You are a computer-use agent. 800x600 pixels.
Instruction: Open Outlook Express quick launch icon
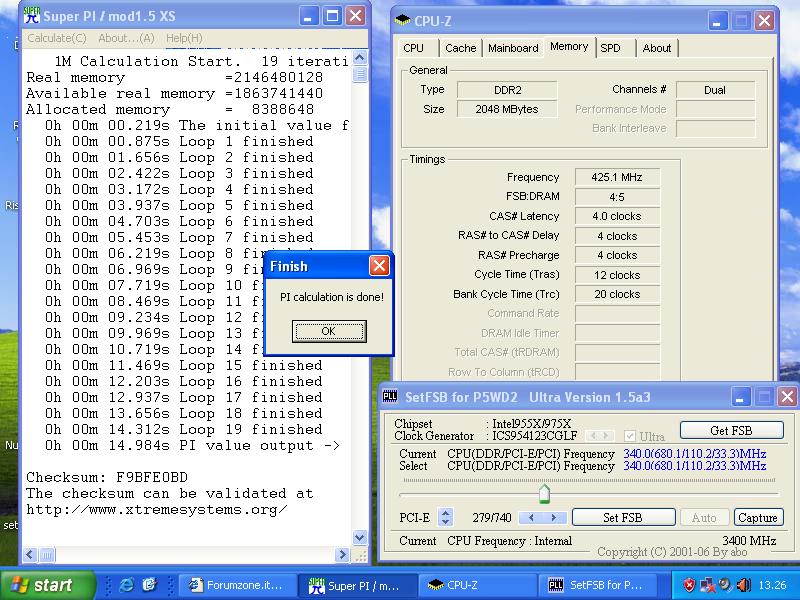click(x=149, y=585)
